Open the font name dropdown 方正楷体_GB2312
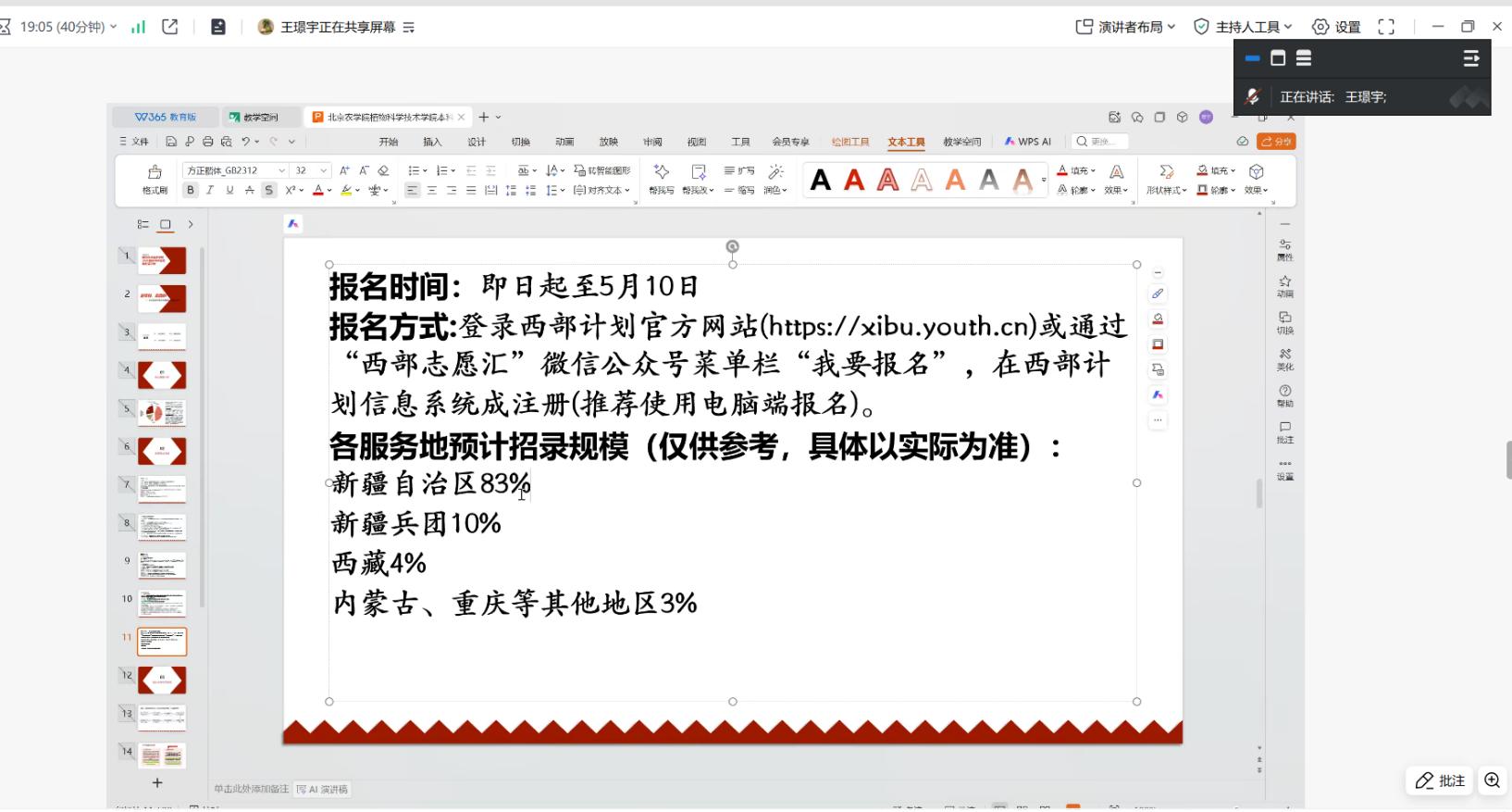This screenshot has height=812, width=1512. [x=234, y=170]
